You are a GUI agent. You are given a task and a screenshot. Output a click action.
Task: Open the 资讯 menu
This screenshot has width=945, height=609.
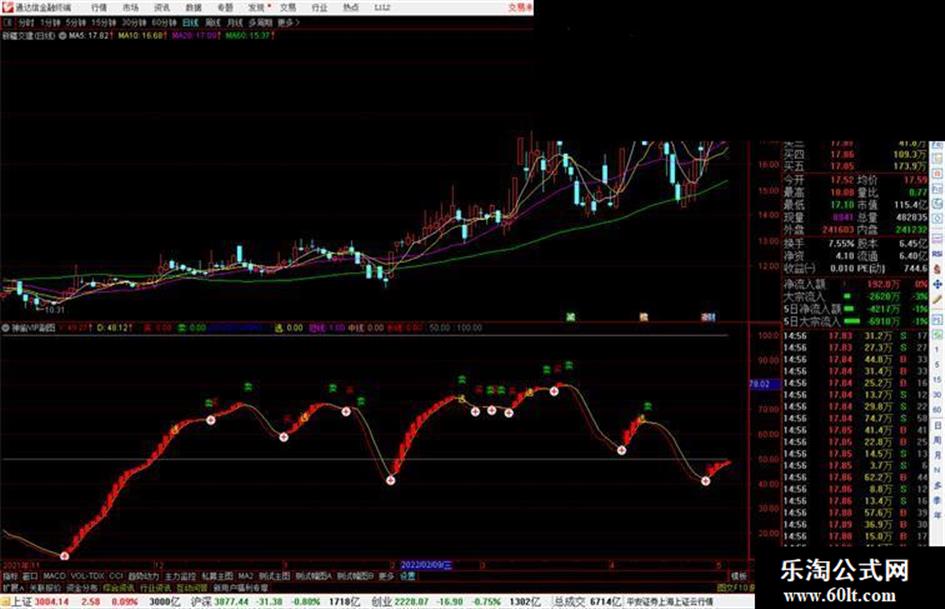pos(162,8)
